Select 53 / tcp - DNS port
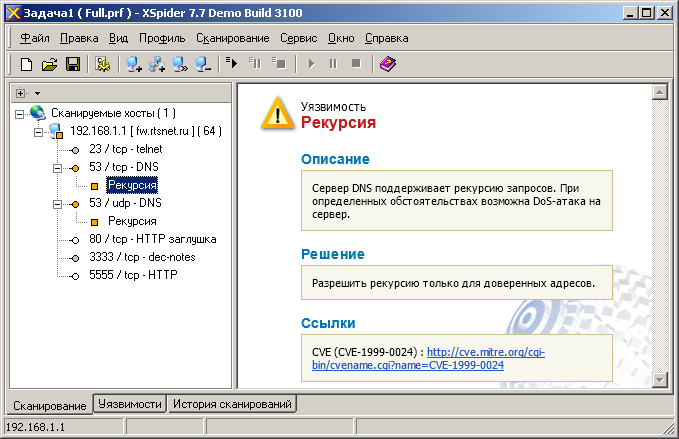 point(124,167)
